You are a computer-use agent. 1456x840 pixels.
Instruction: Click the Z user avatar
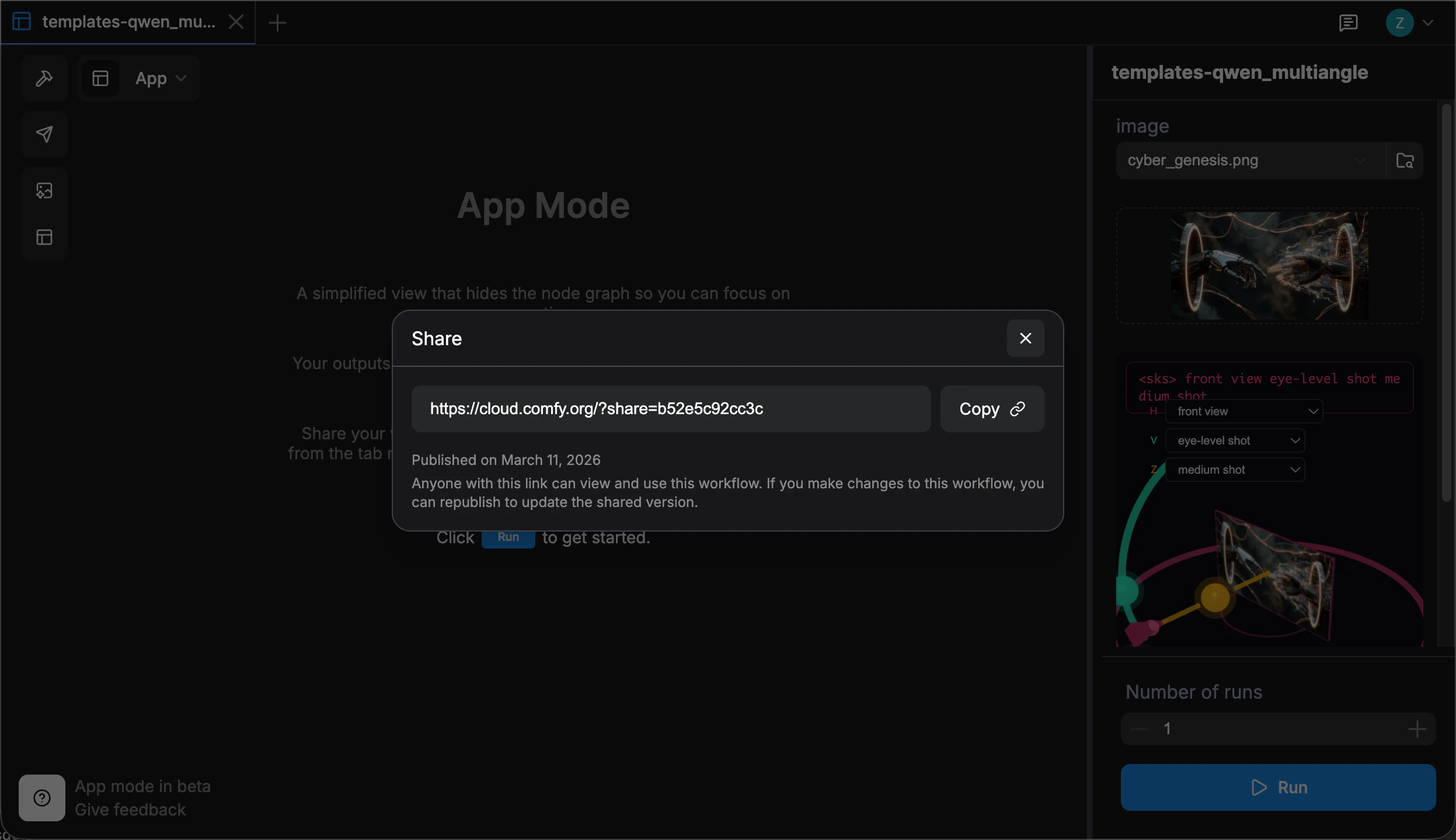click(x=1401, y=23)
